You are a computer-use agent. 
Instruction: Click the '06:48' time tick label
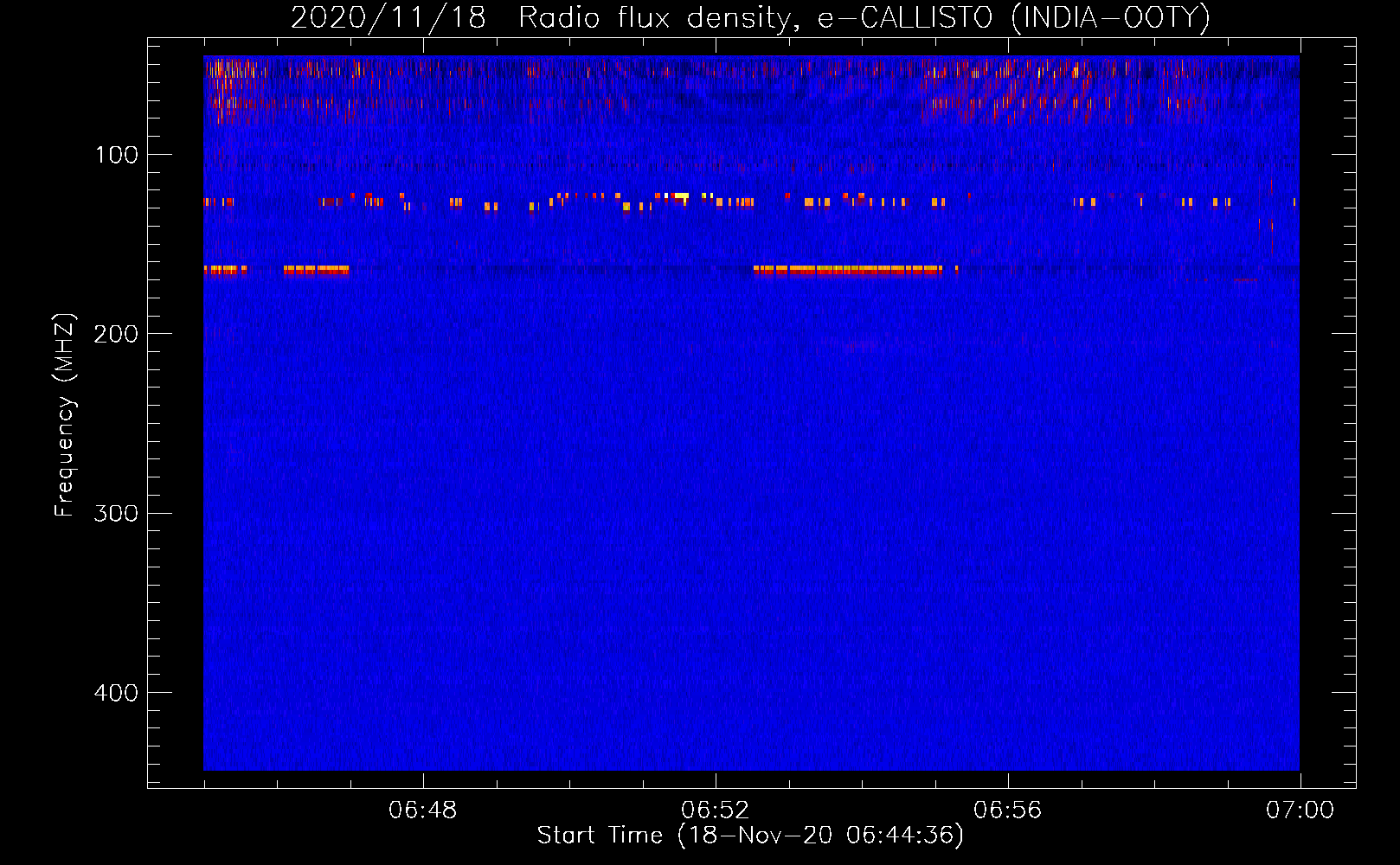click(x=423, y=811)
